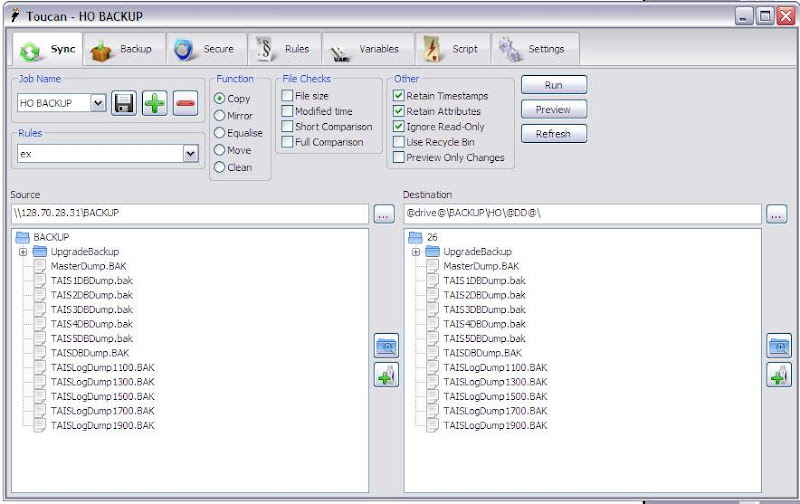This screenshot has width=800, height=504.
Task: Add destination folder with green plus icon
Action: click(779, 375)
